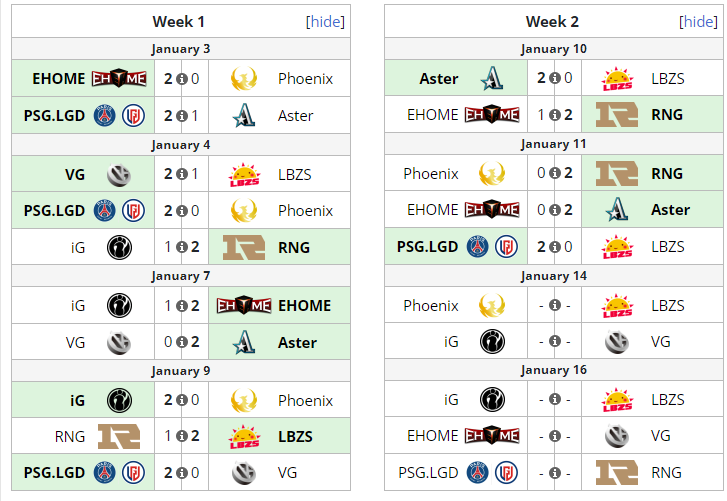
Task: Collapse Week 2 using the hide link
Action: pos(698,22)
